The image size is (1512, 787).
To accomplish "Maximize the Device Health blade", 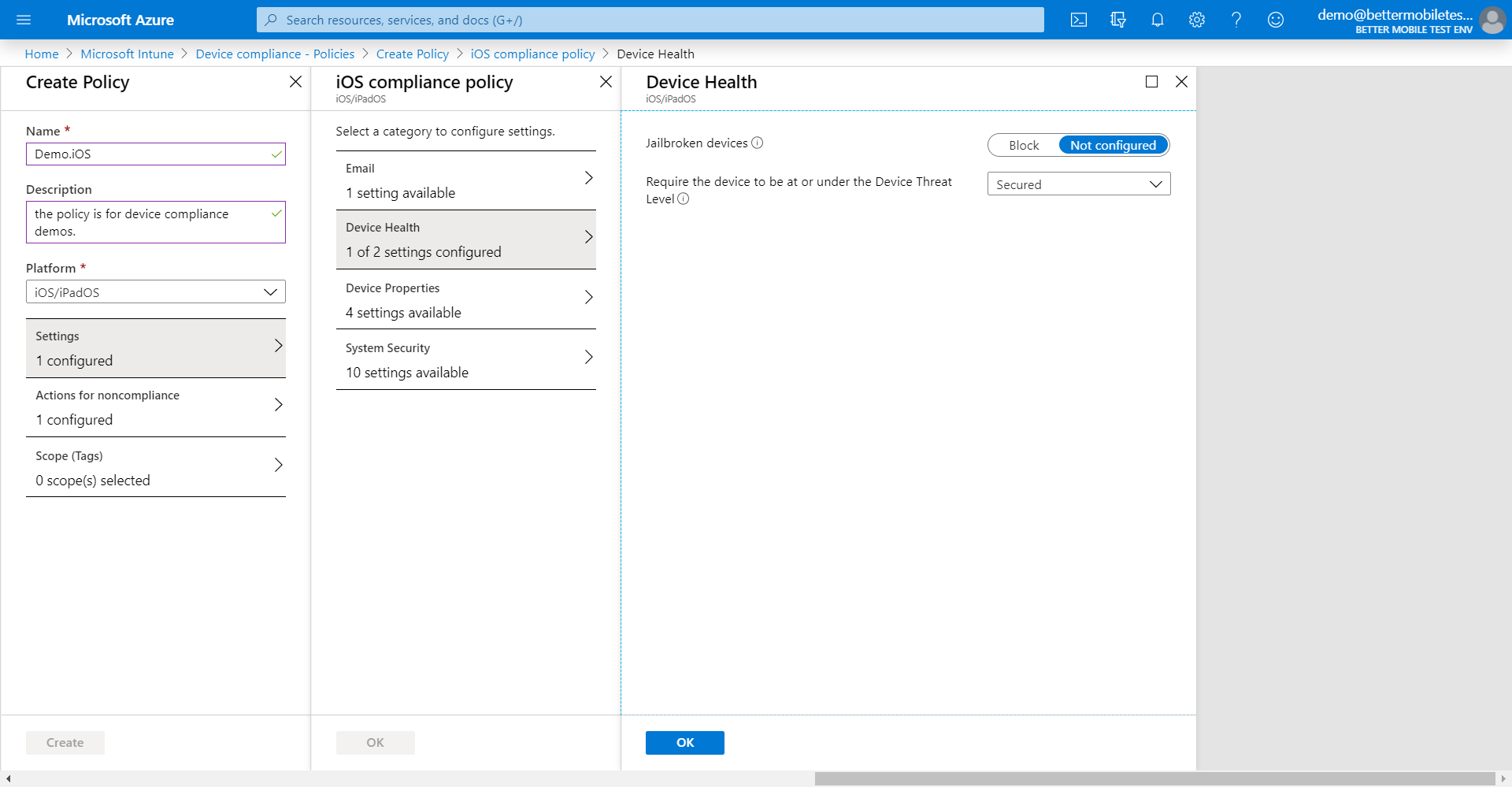I will click(1151, 82).
